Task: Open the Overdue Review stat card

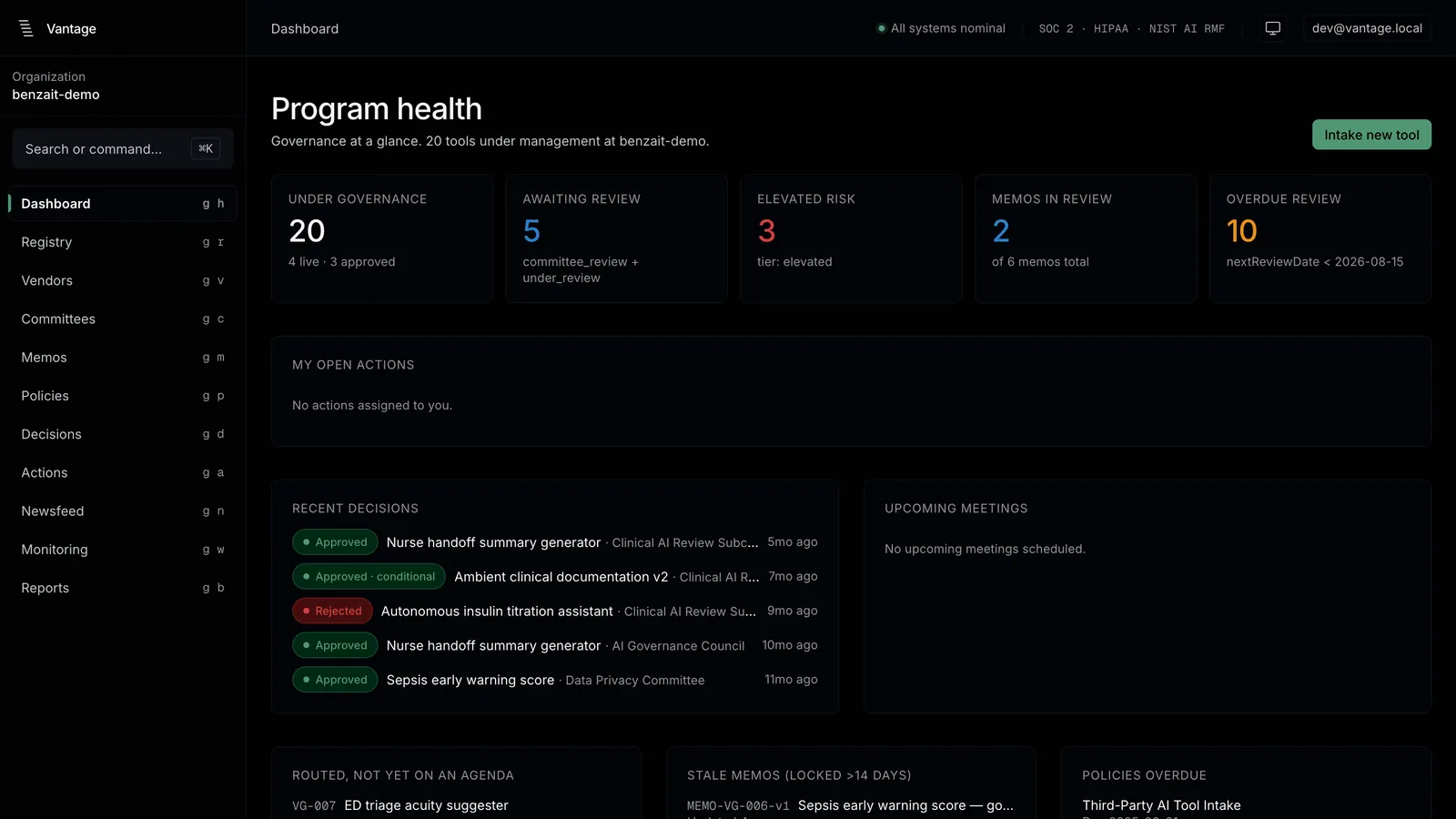Action: pyautogui.click(x=1320, y=238)
